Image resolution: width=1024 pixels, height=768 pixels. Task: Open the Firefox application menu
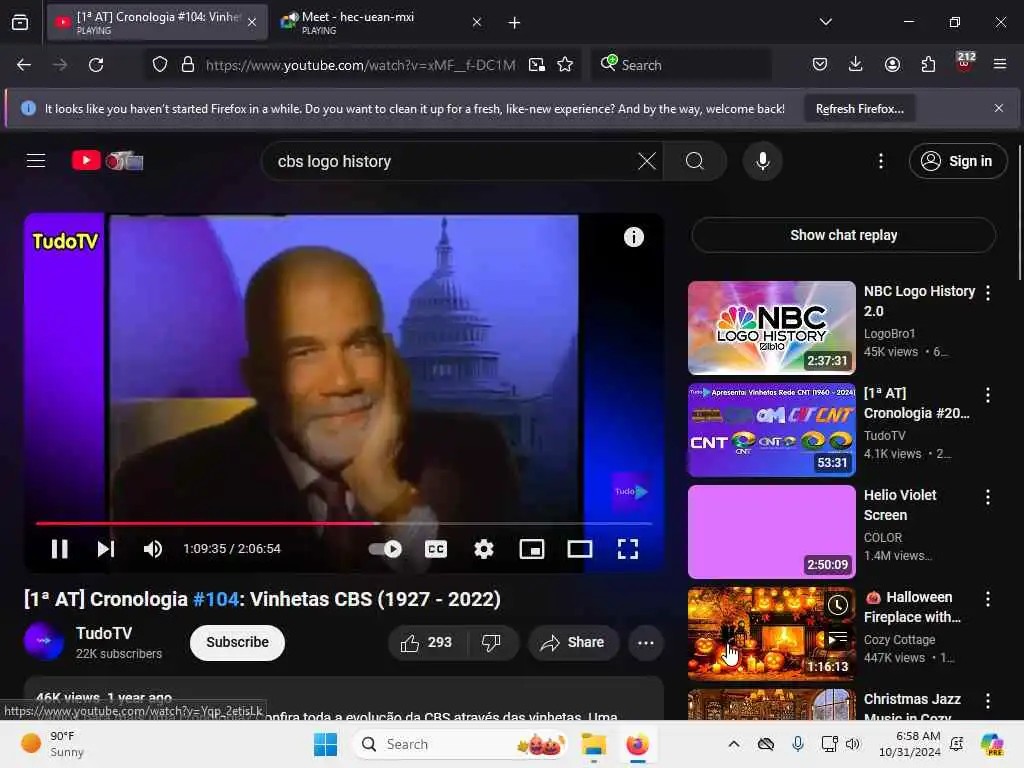999,64
